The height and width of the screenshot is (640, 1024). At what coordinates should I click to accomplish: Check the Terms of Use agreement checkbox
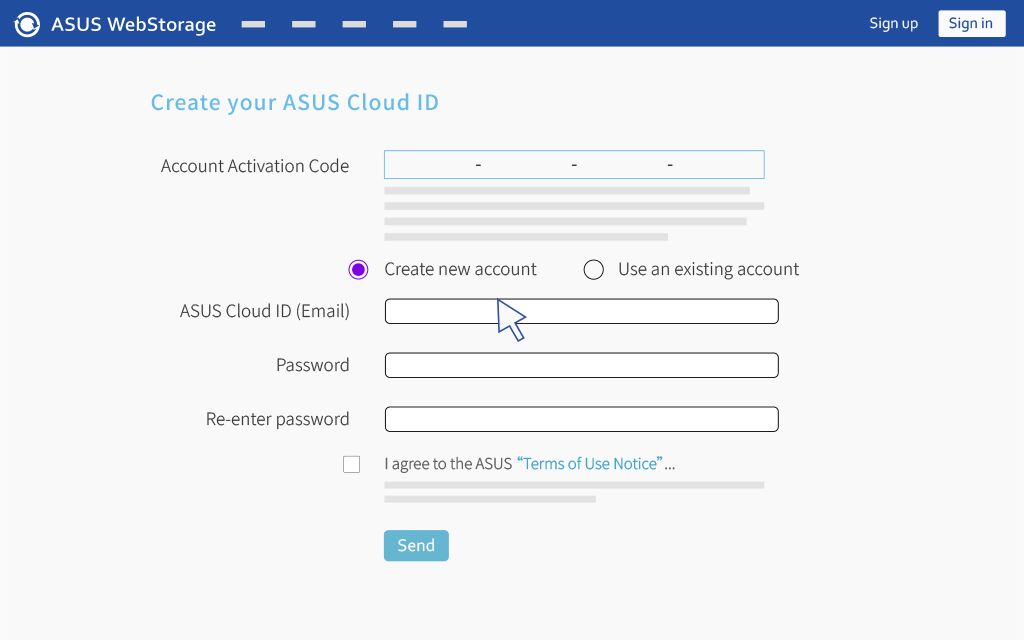tap(351, 464)
